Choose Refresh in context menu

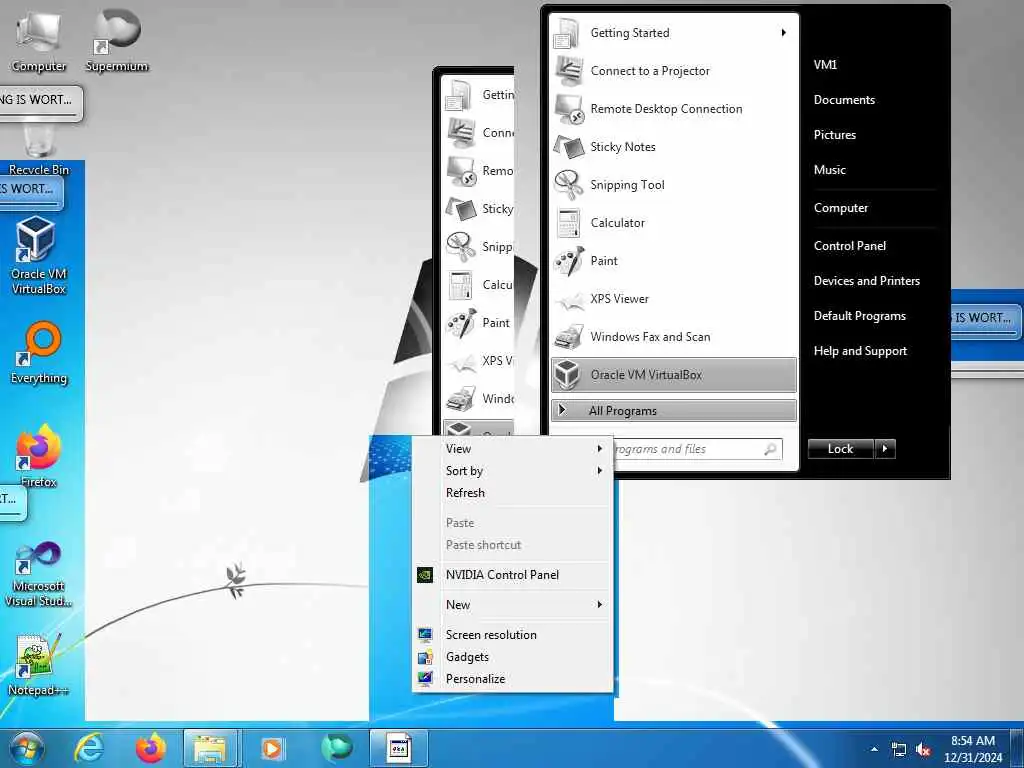(513, 492)
